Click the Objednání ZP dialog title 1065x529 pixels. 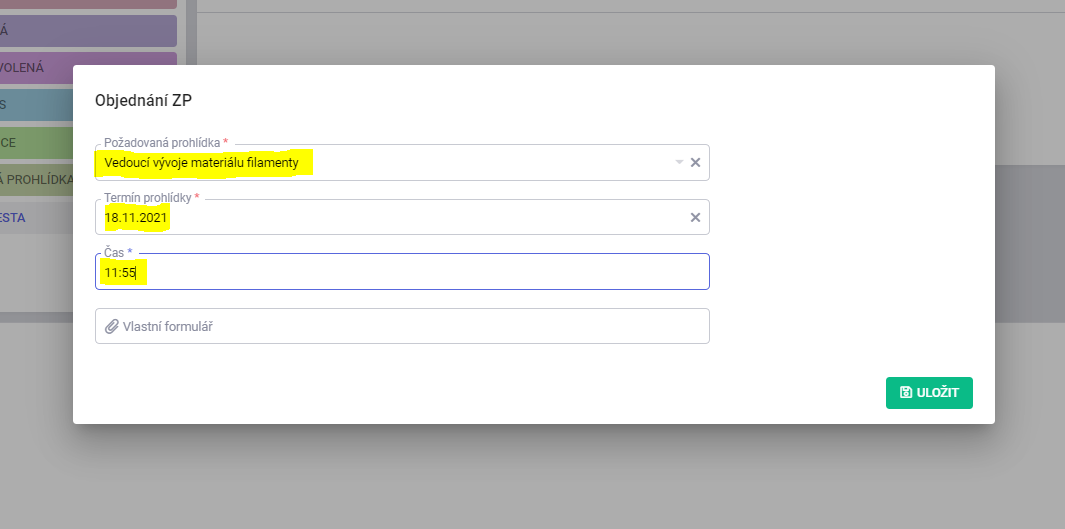tap(143, 101)
